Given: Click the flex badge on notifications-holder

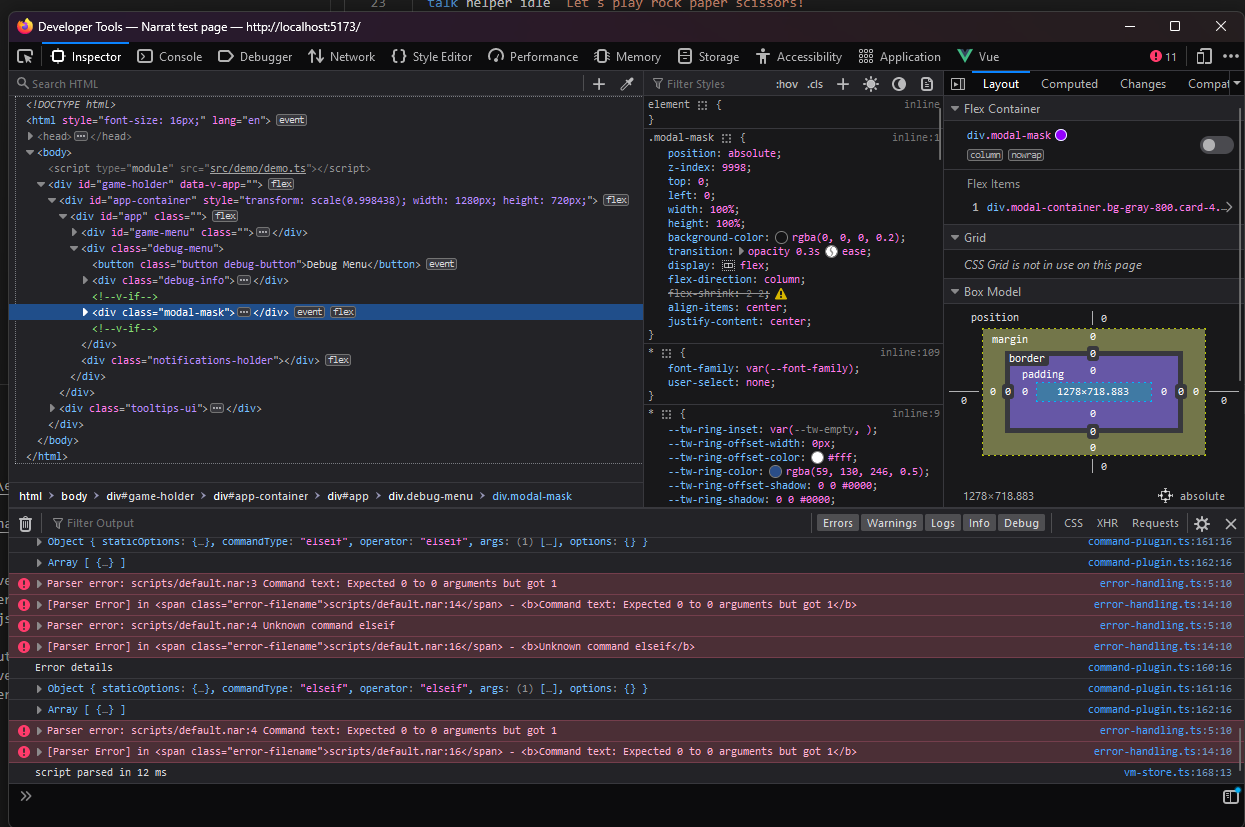Looking at the screenshot, I should [x=338, y=360].
